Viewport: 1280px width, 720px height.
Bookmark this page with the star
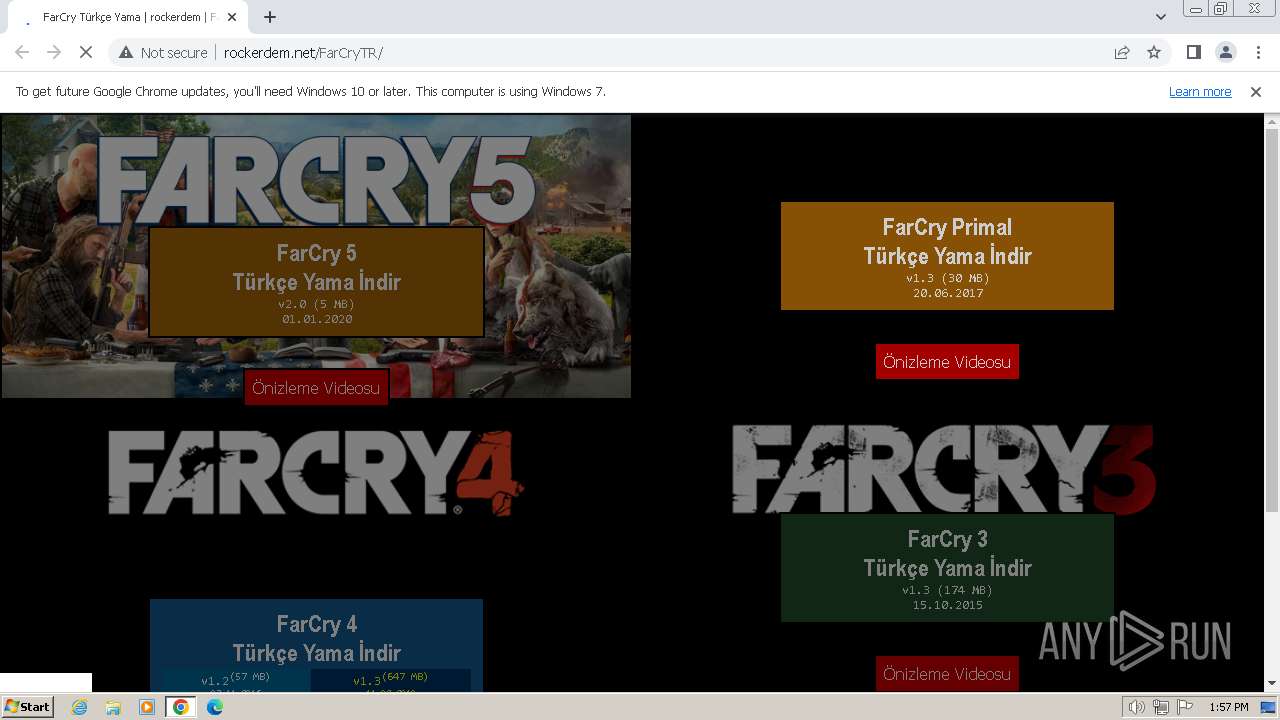pyautogui.click(x=1154, y=52)
